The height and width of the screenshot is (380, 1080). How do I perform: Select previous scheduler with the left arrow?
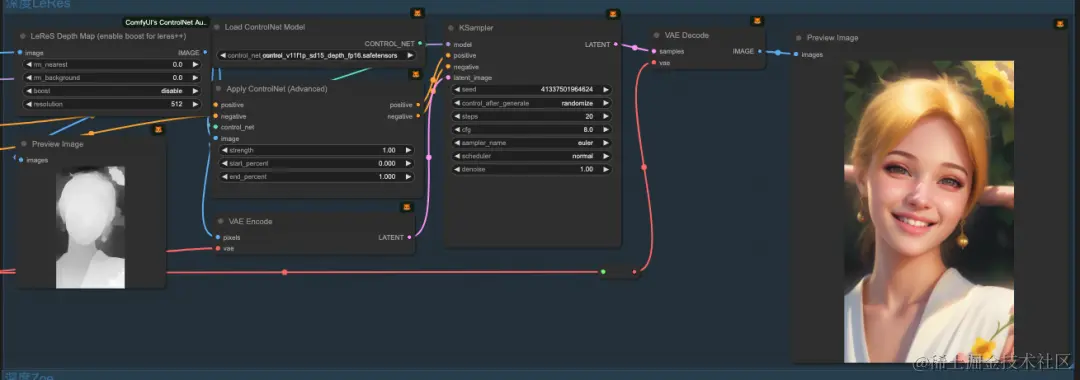point(457,156)
